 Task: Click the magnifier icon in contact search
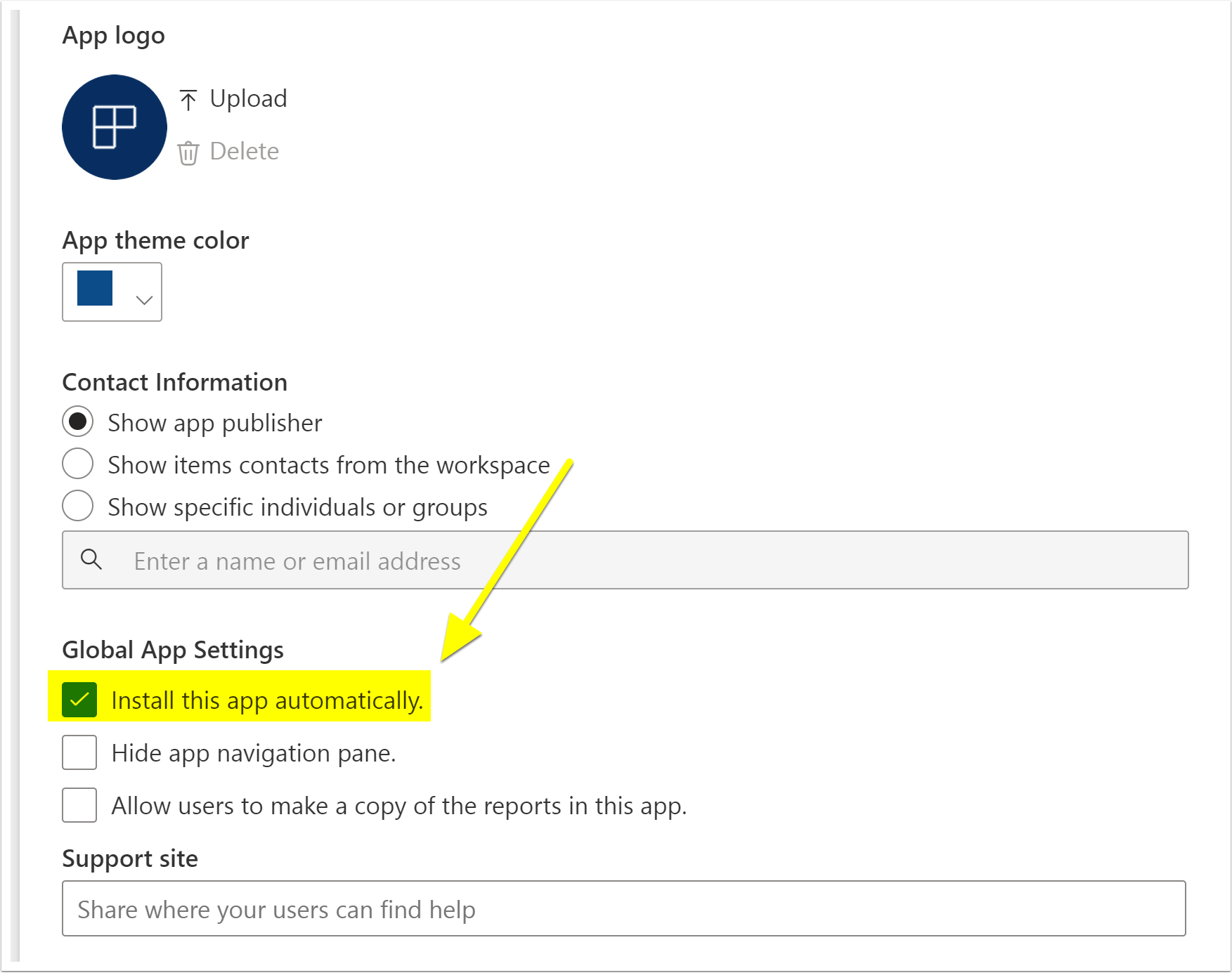coord(91,560)
